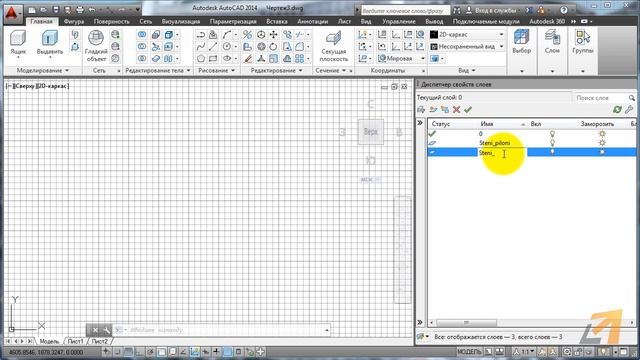Image resolution: width=640 pixels, height=360 pixels.
Task: Open the Визуализация ribbon tab
Action: click(181, 21)
